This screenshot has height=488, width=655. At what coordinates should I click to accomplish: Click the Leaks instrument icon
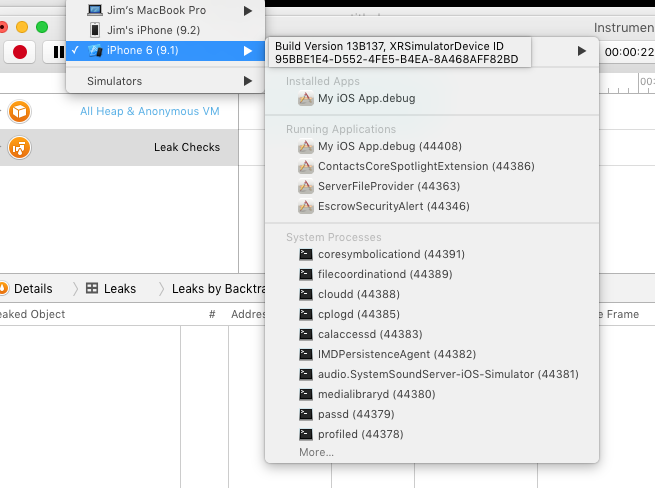pos(20,147)
